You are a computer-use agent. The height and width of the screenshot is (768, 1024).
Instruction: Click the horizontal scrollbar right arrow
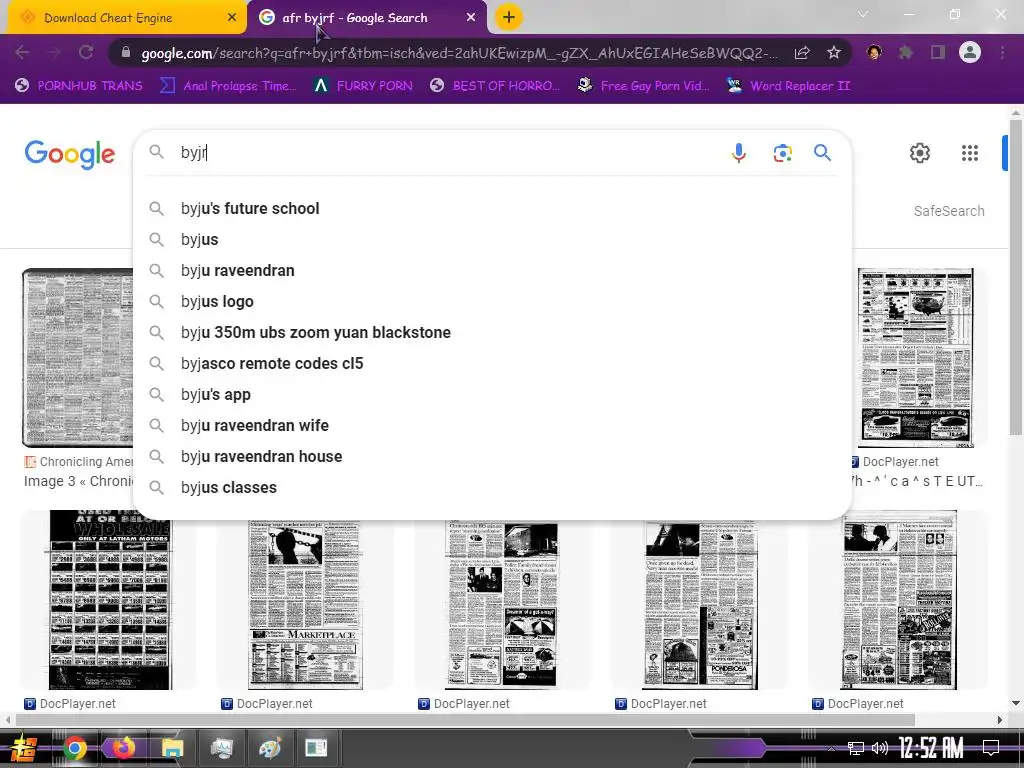999,720
